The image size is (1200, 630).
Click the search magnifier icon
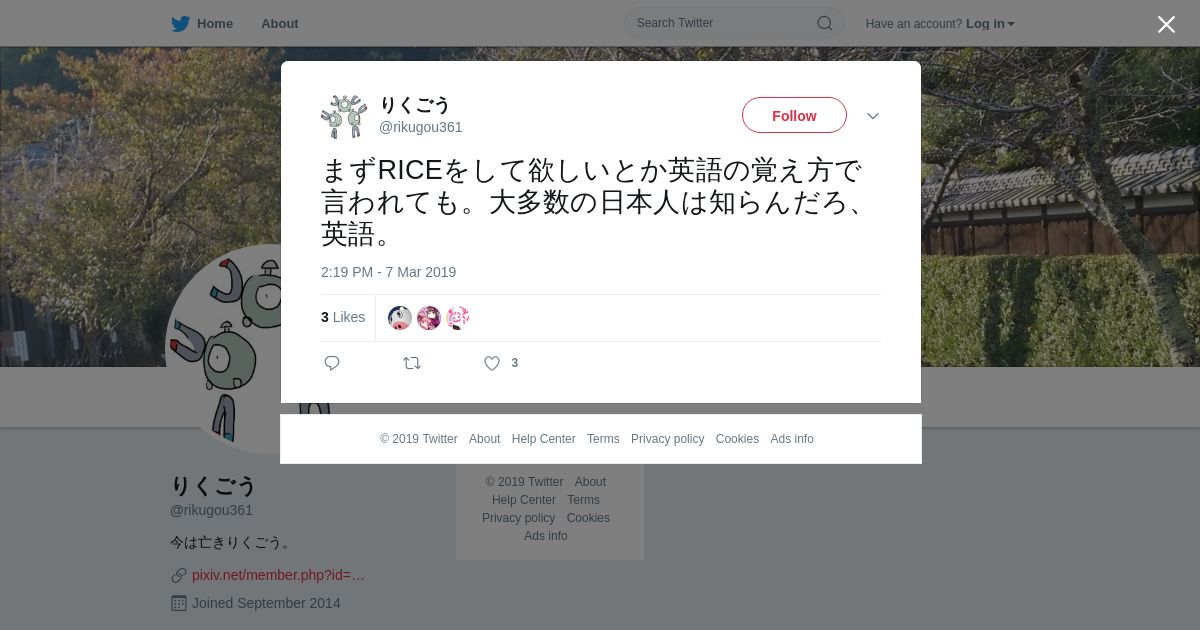coord(825,23)
